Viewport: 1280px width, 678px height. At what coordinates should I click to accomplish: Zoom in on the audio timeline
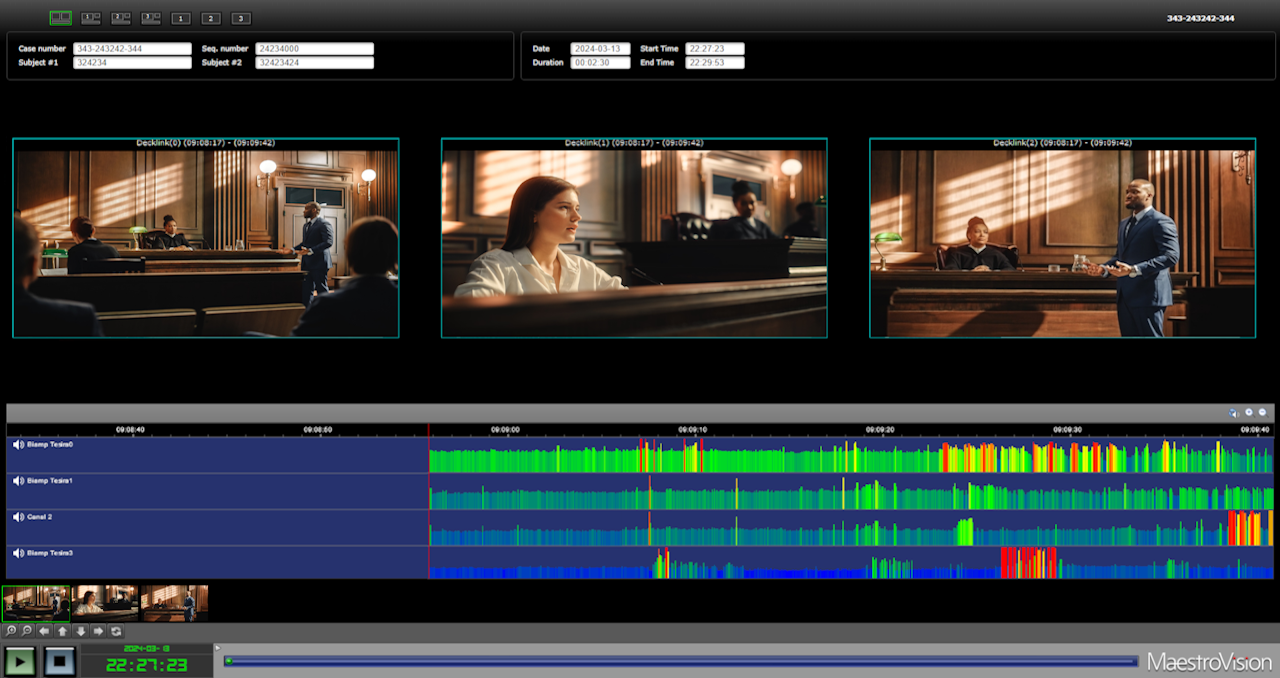(x=1248, y=412)
